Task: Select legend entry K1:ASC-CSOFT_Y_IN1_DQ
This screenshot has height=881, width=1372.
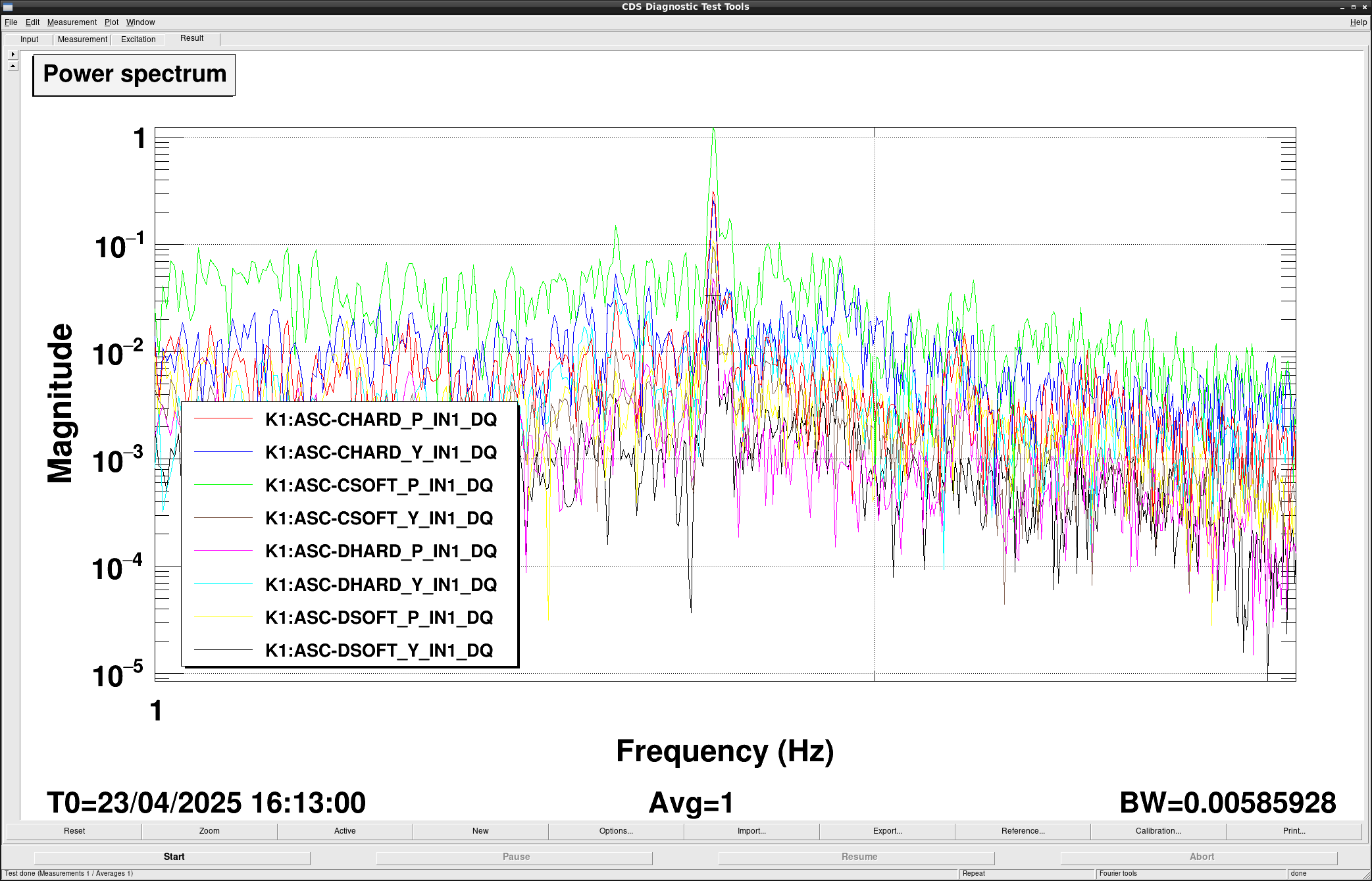Action: [x=379, y=518]
